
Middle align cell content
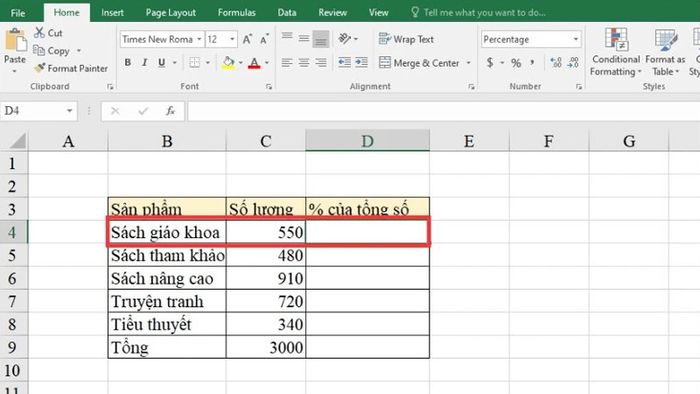(x=304, y=39)
